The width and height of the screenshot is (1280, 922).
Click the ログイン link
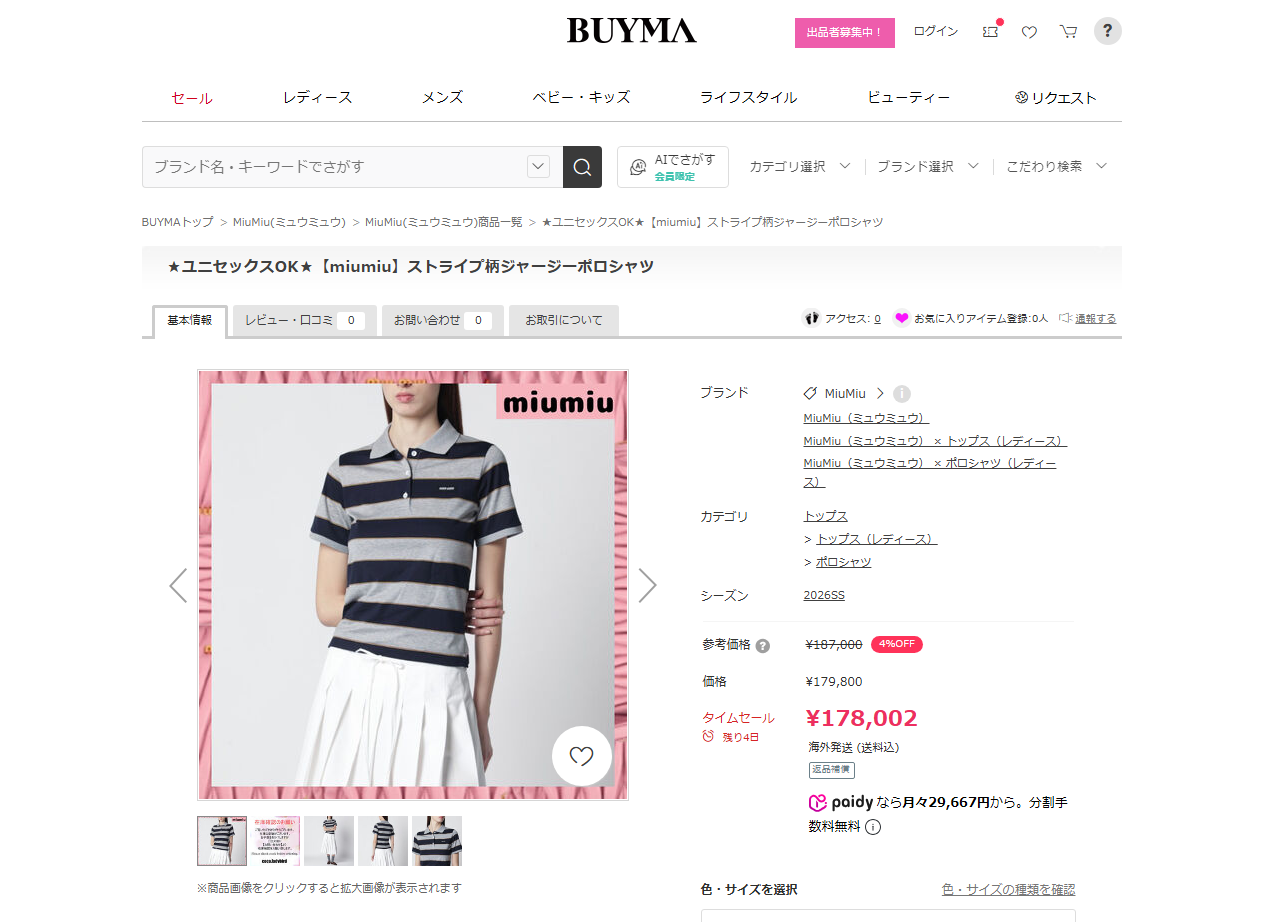936,31
